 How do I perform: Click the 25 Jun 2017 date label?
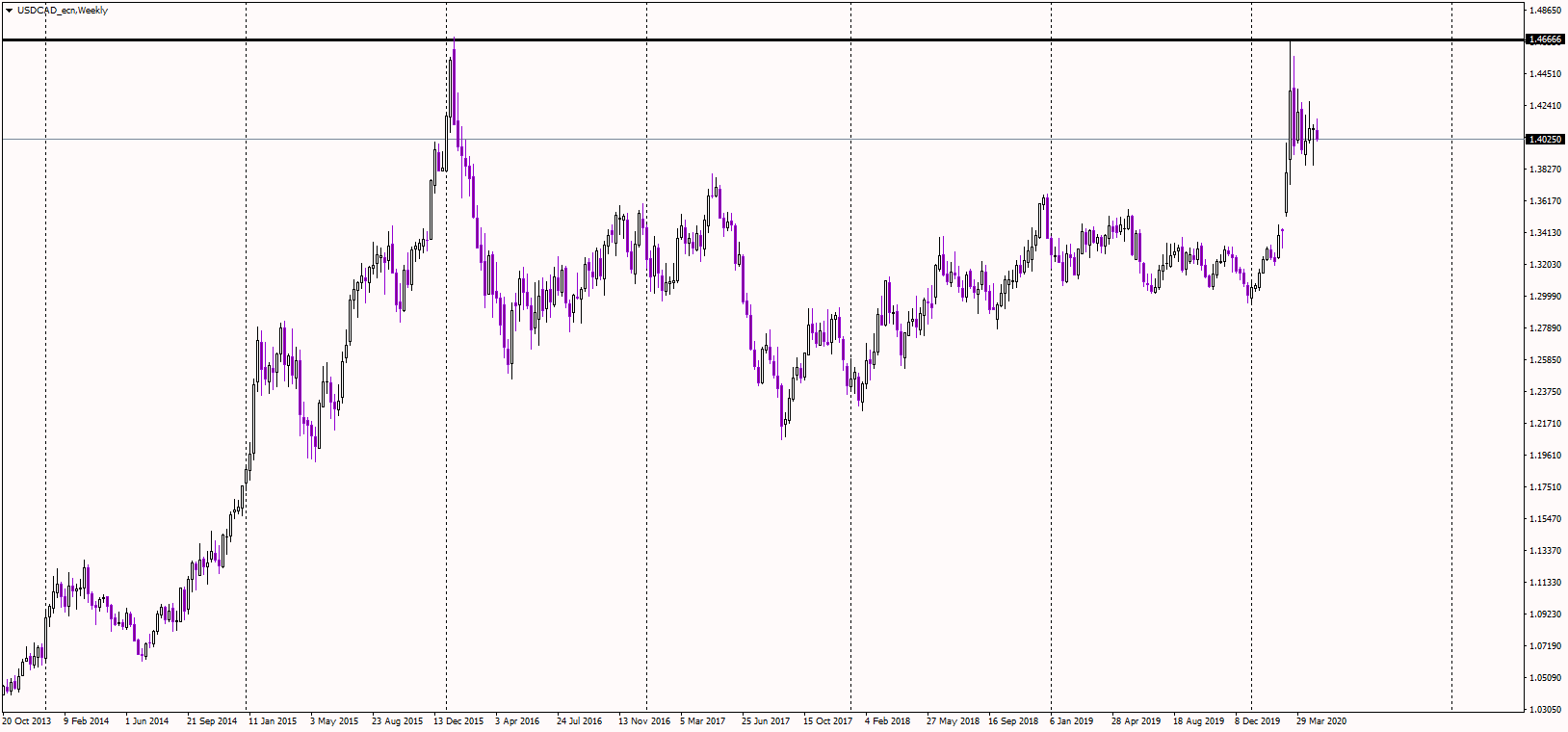[x=766, y=721]
